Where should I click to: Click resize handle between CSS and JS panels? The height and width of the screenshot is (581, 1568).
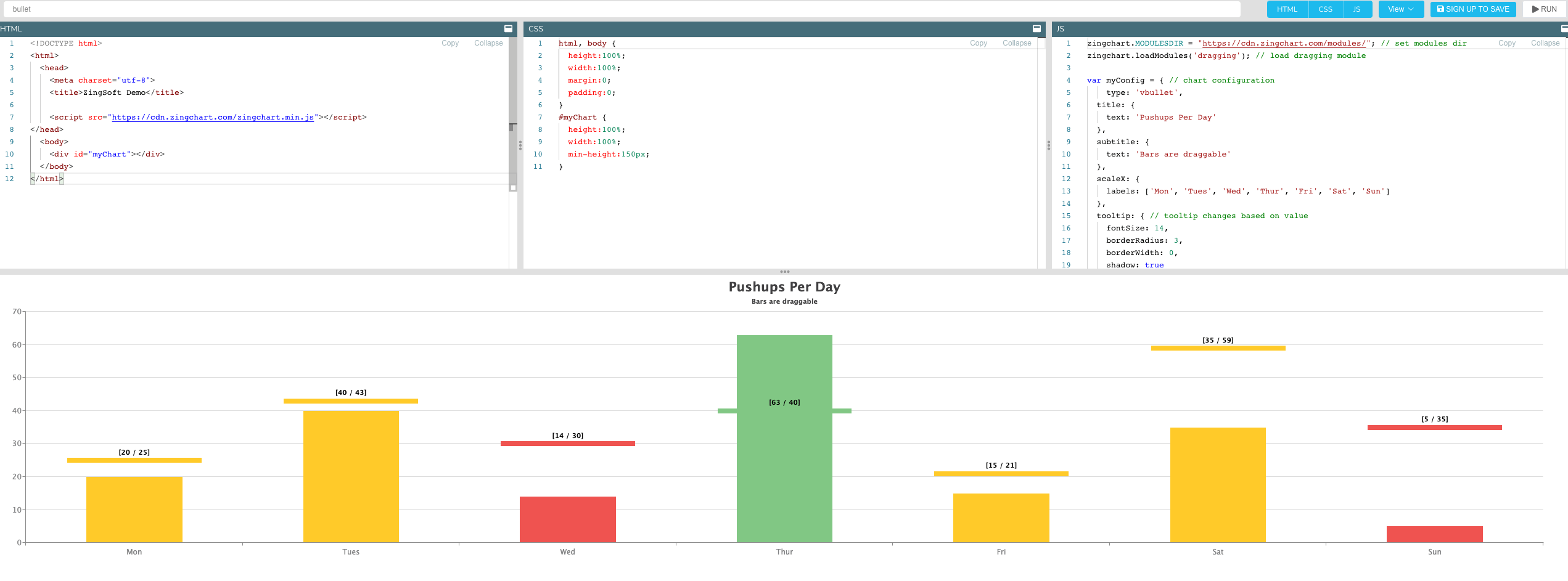1048,145
